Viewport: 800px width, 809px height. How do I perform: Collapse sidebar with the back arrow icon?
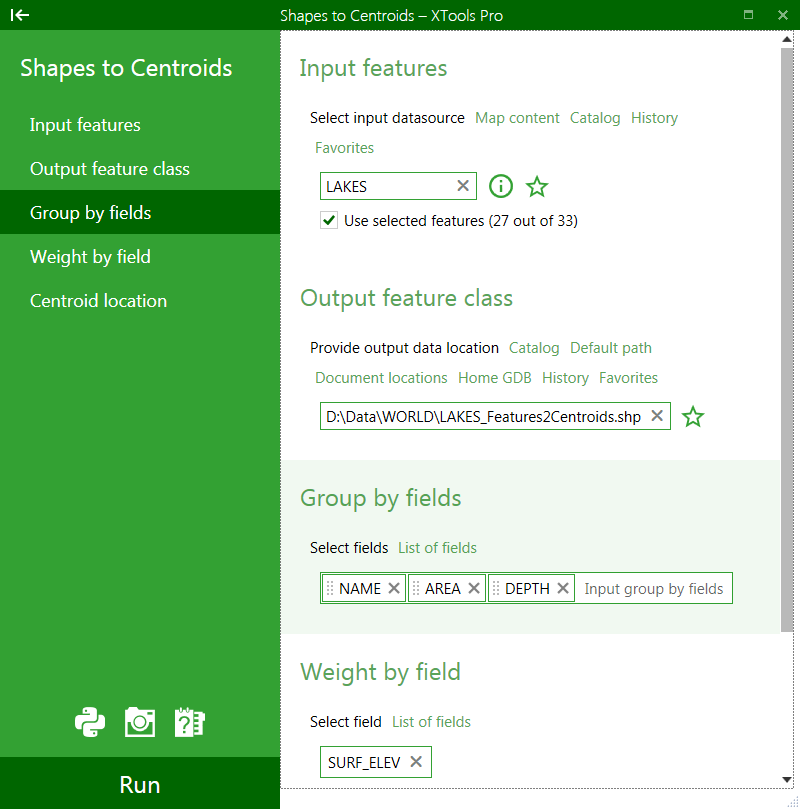20,15
